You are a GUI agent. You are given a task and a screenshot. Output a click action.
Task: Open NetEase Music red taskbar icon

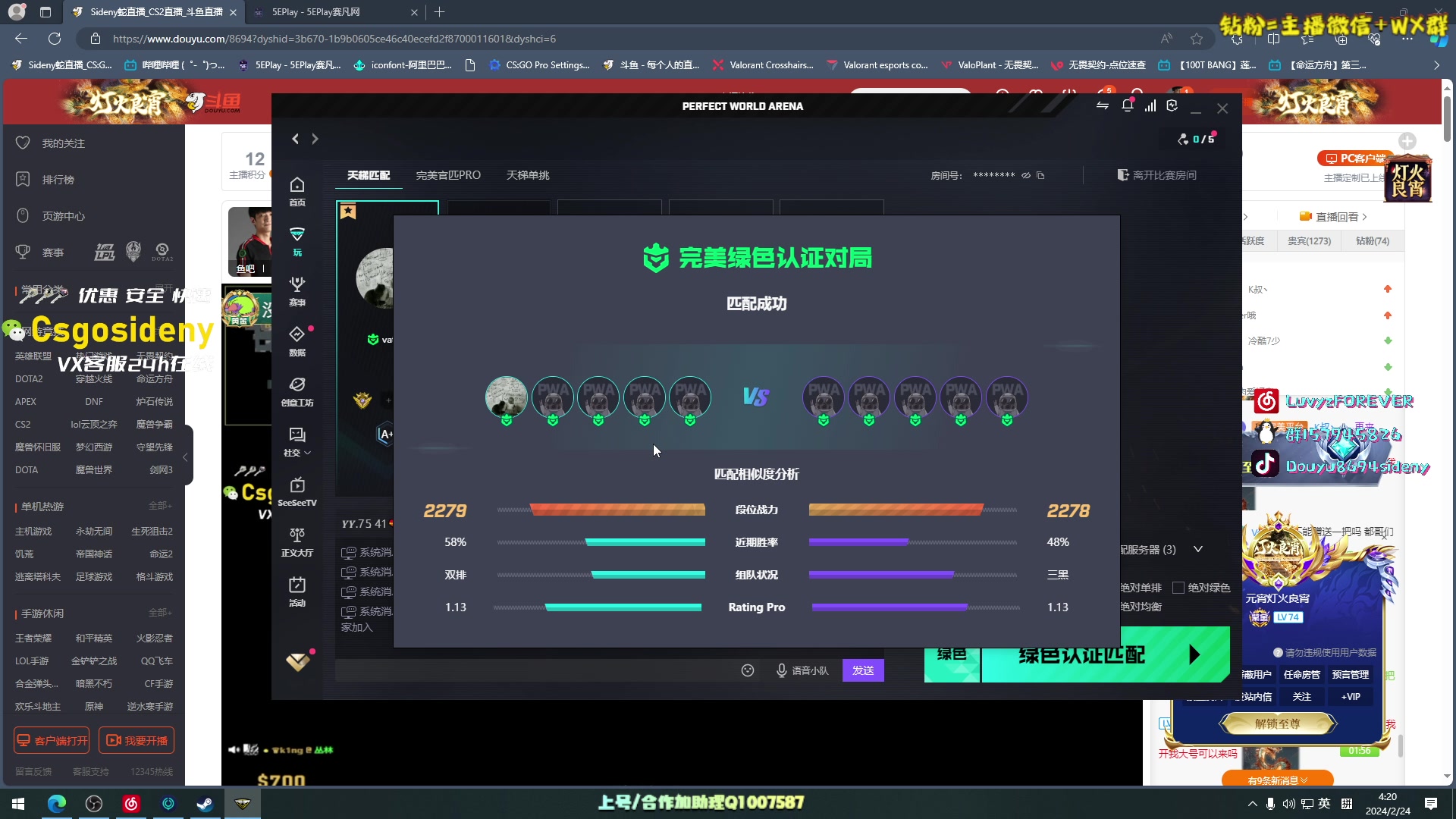click(x=131, y=803)
